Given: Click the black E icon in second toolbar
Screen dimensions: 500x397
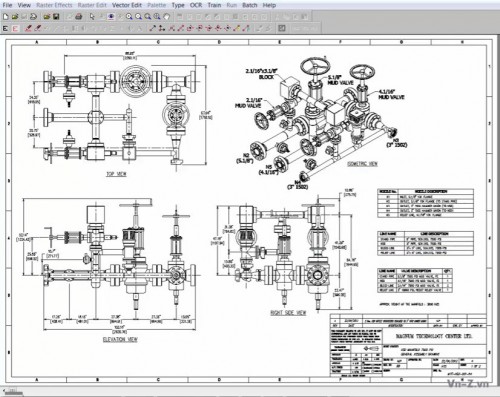Looking at the screenshot, I should (5, 29).
